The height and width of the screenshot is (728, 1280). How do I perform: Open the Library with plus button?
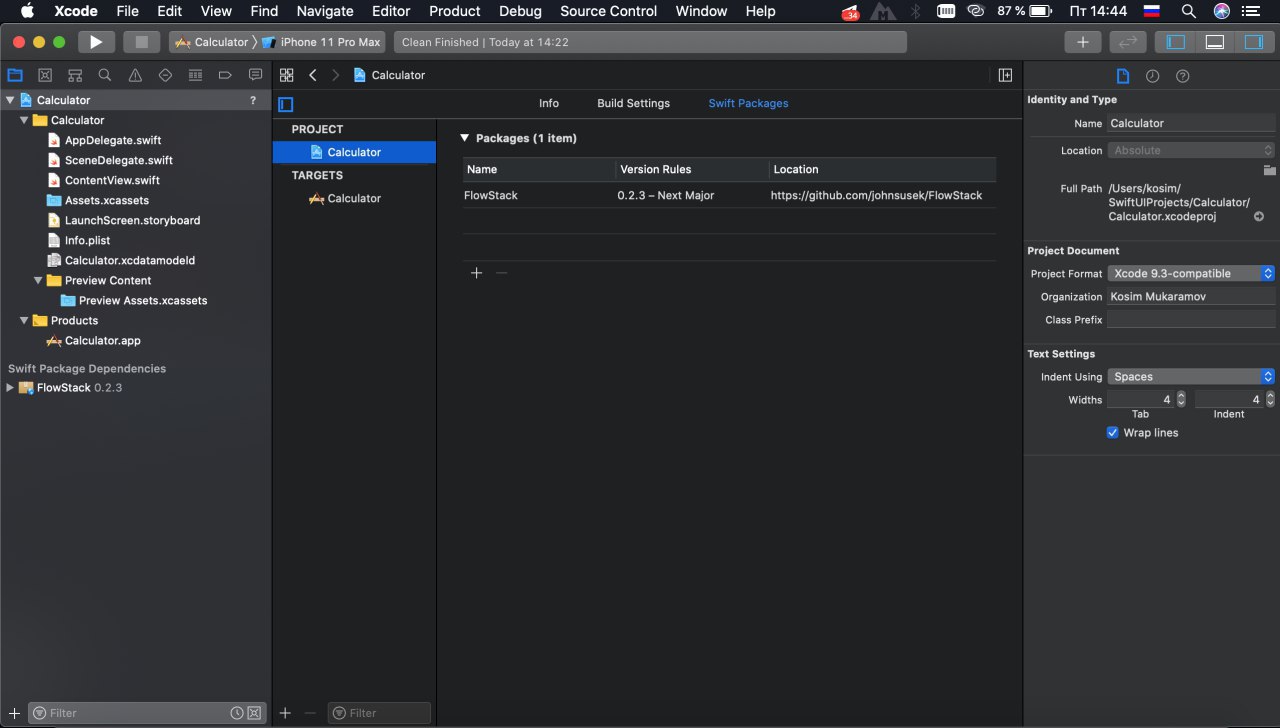pos(1083,42)
